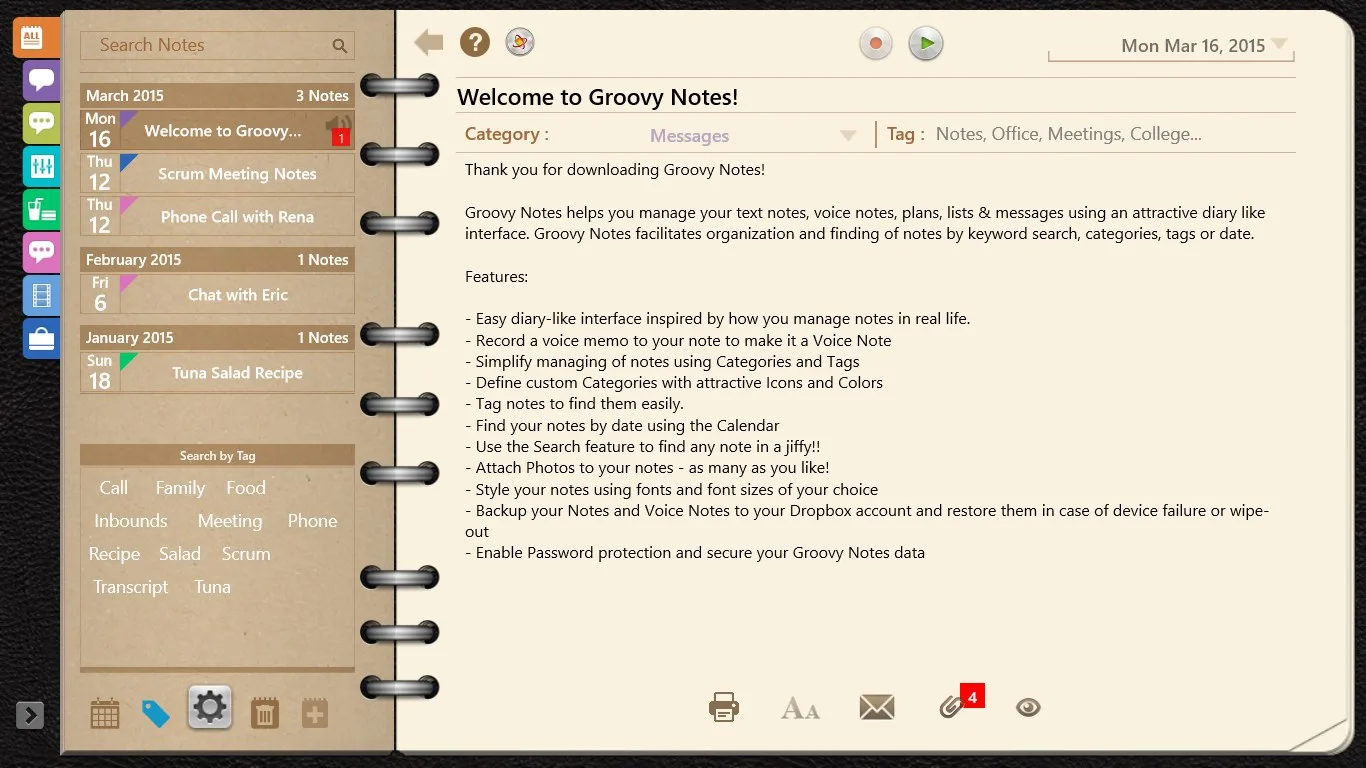Open the pink chat bubble category tab
This screenshot has width=1366, height=768.
coord(41,252)
